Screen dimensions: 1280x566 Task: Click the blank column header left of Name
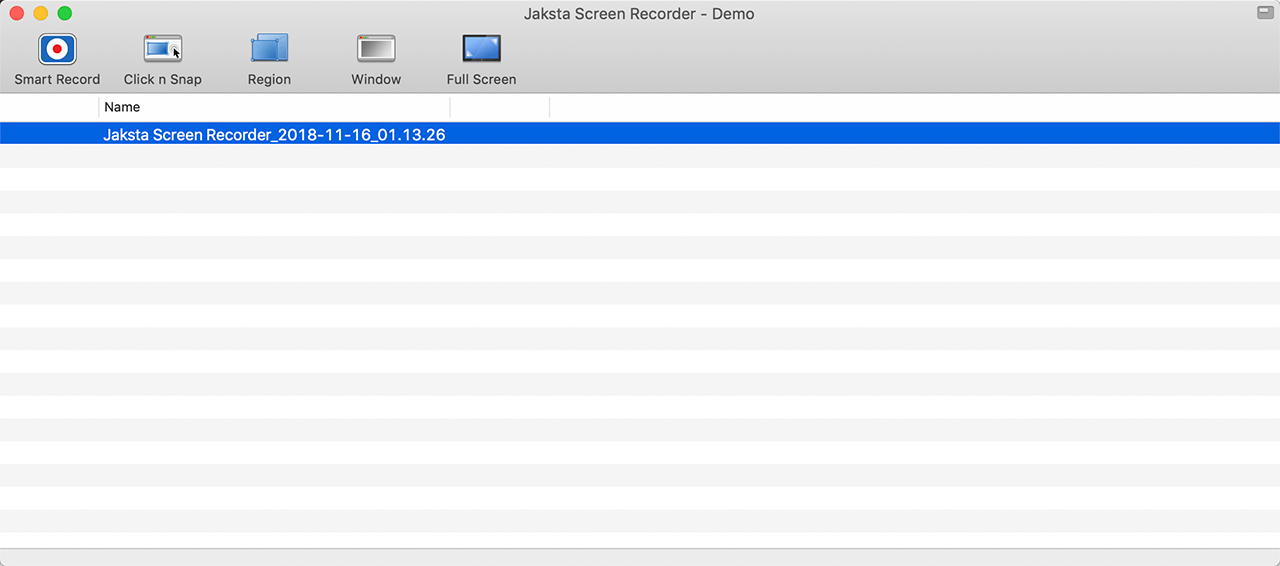[49, 107]
